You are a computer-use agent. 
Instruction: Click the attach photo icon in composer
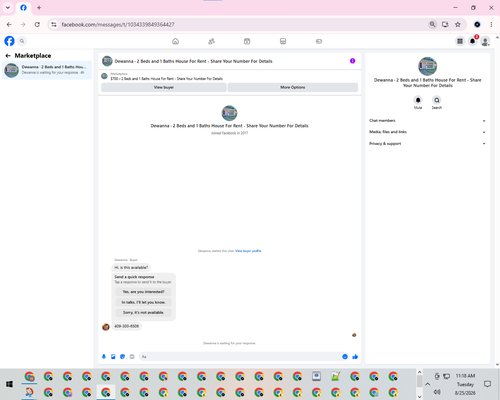(113, 357)
